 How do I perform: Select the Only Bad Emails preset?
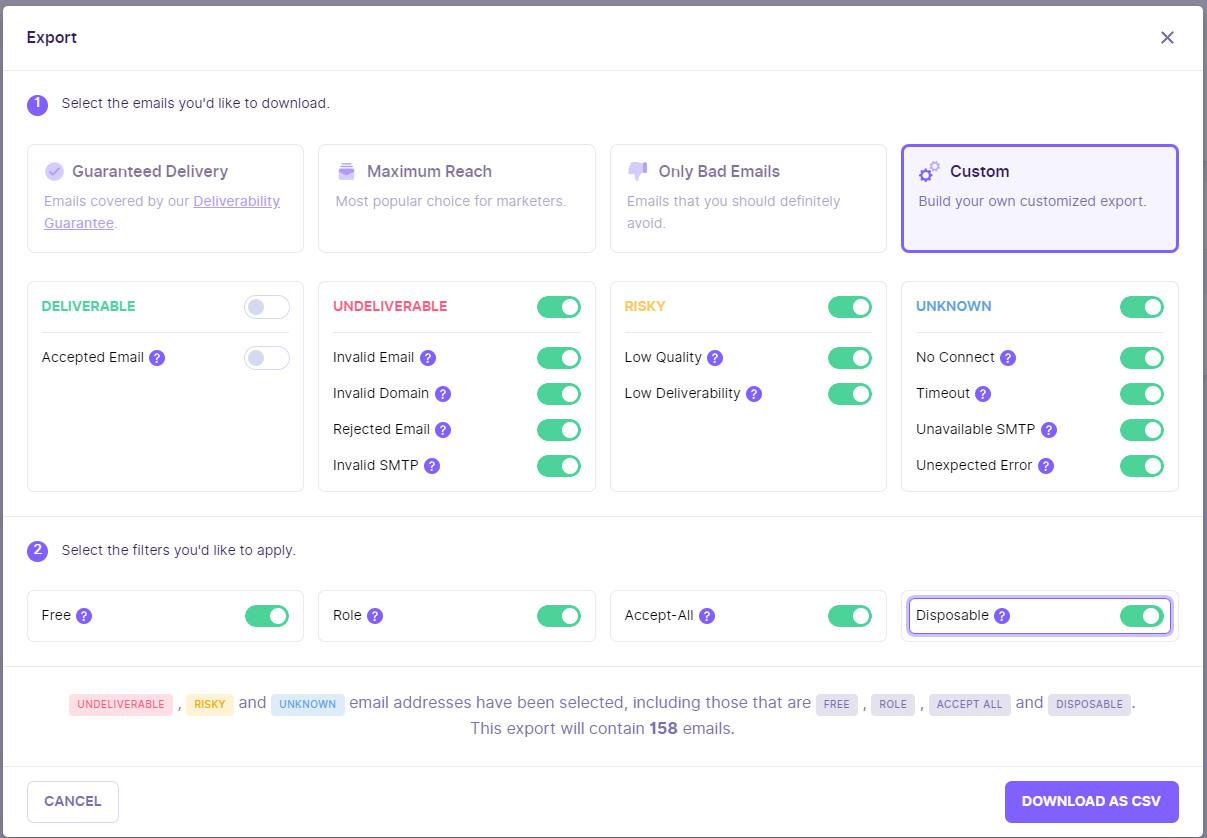(x=748, y=198)
